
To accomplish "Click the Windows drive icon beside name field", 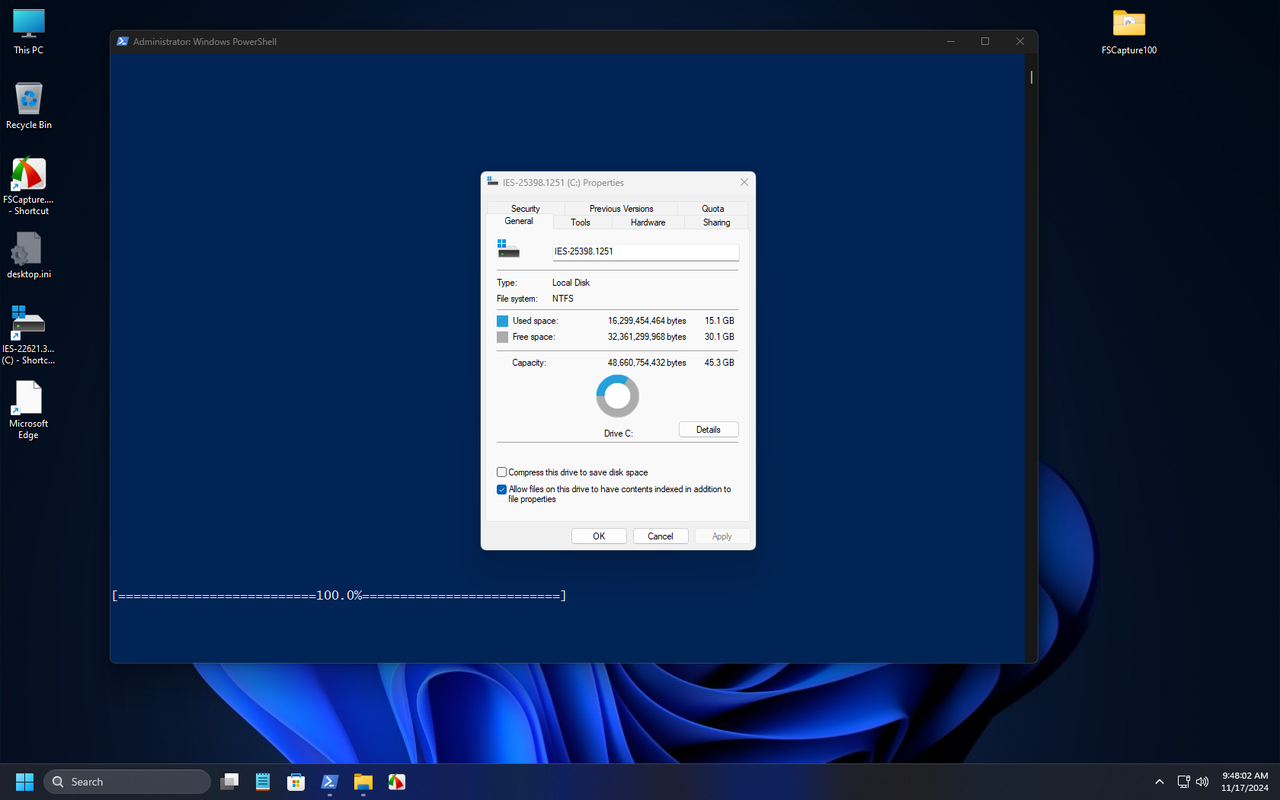I will pos(508,249).
